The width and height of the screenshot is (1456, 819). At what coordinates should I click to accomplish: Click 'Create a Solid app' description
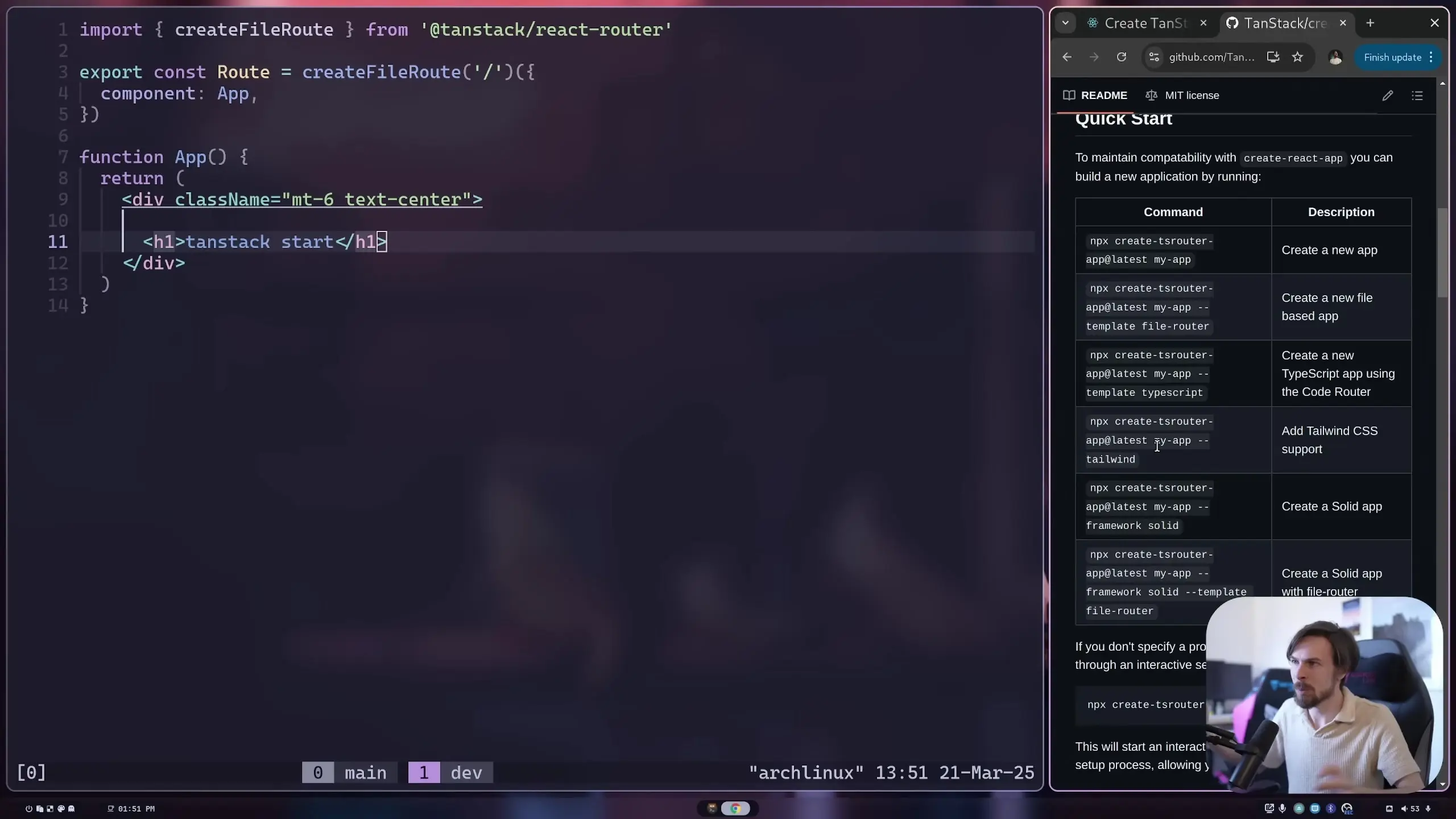pos(1331,506)
